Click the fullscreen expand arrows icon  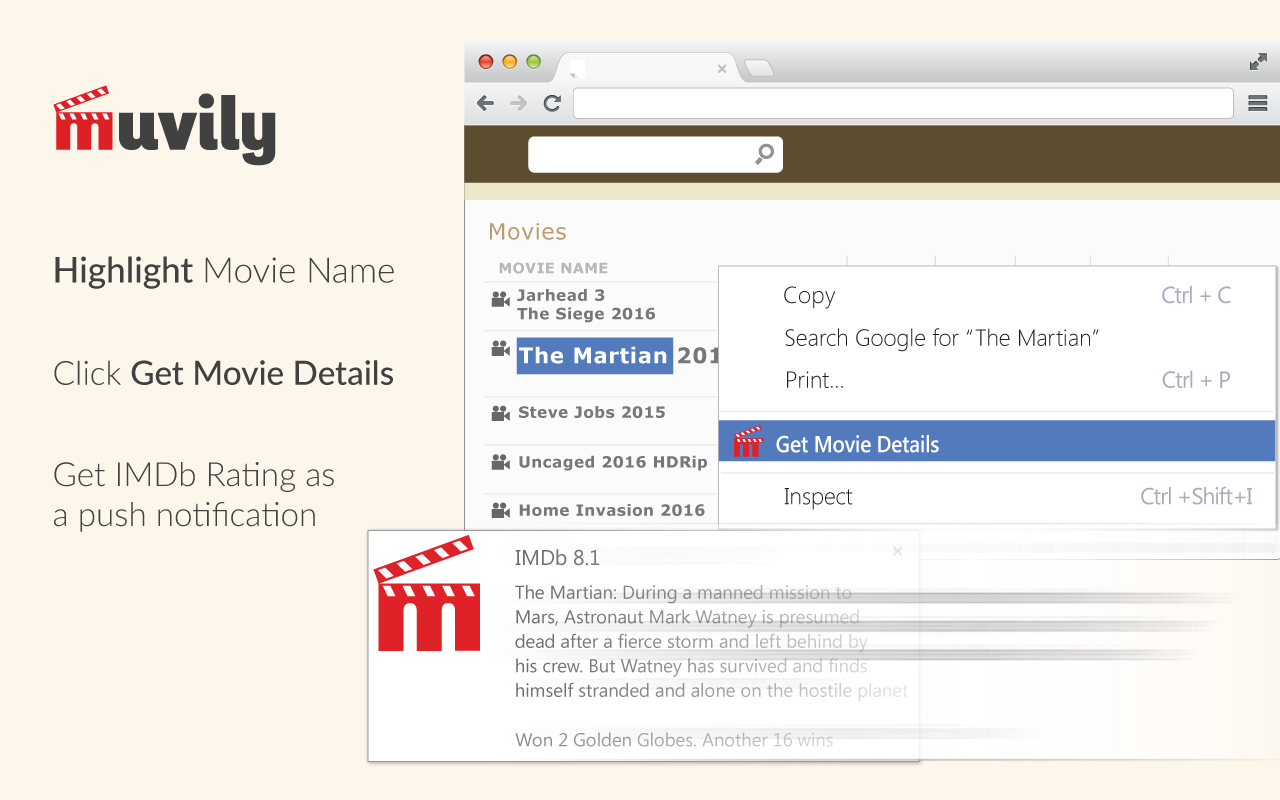(1258, 62)
